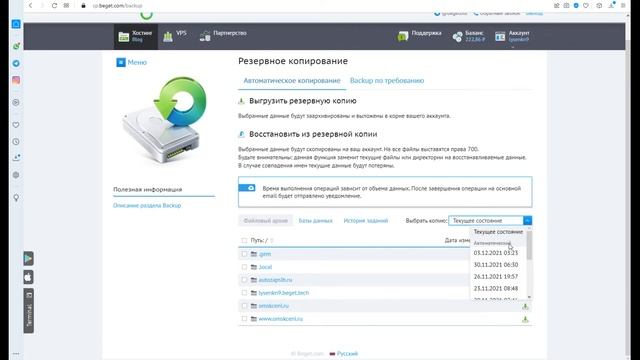Screen dimensions: 640x360
Task: Select backup 26.11.2021 19:57
Action: [x=496, y=276]
